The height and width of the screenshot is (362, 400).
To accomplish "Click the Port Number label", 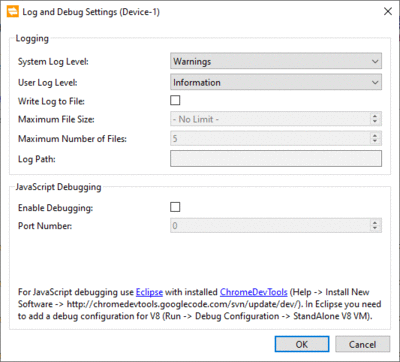I will click(45, 226).
